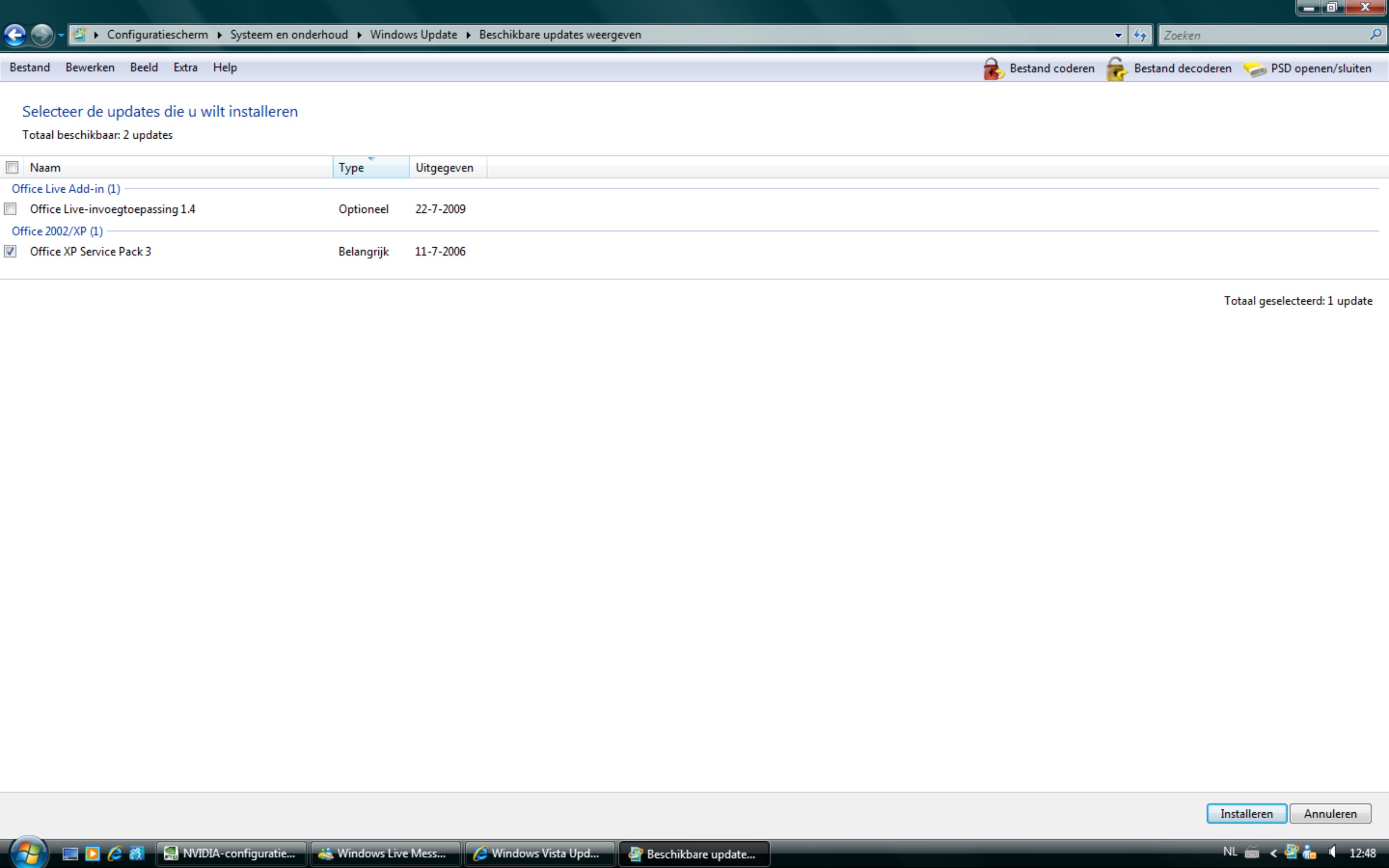Click the Control Panel icon in address bar
The height and width of the screenshot is (868, 1389).
point(79,34)
